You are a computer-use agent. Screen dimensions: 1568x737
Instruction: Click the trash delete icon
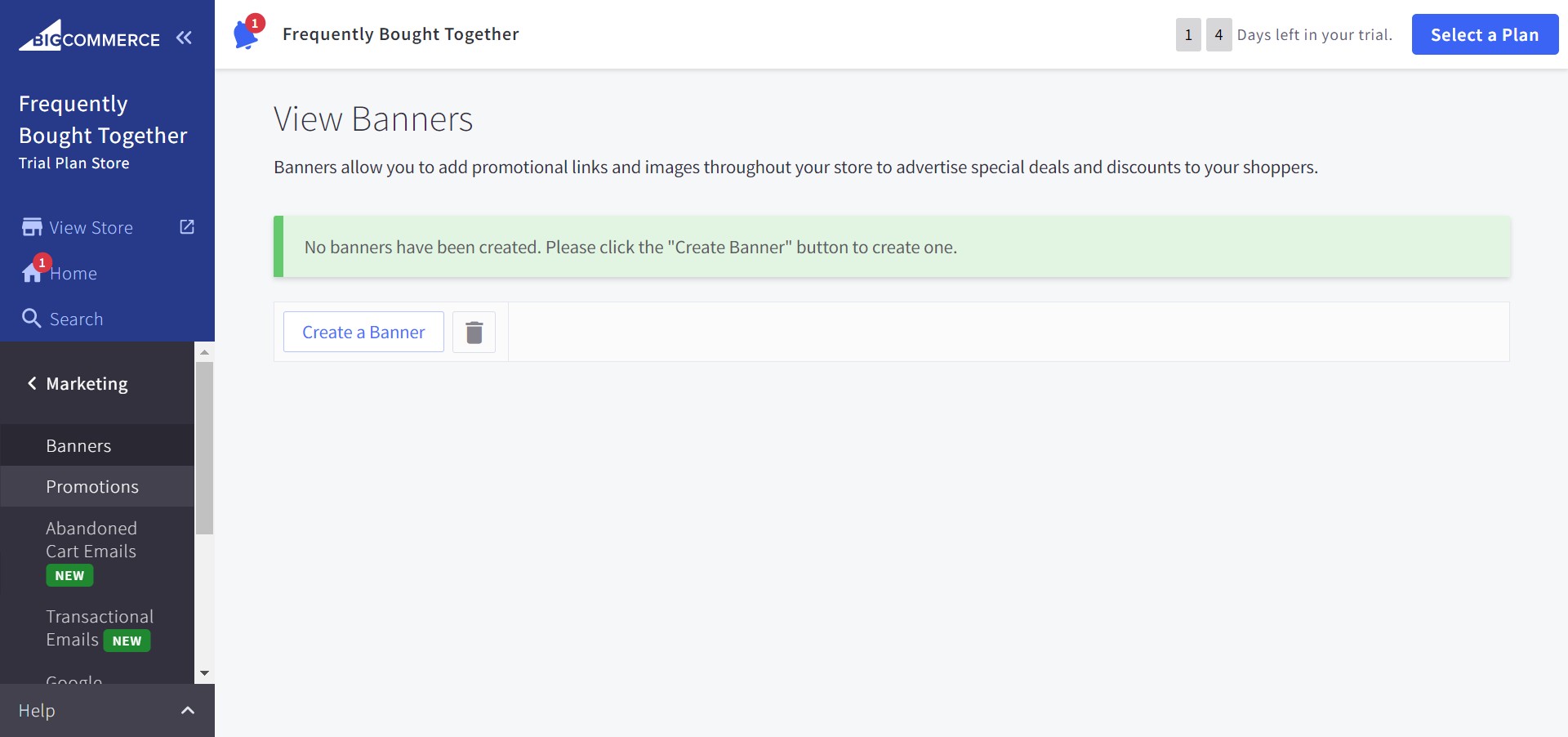click(474, 332)
